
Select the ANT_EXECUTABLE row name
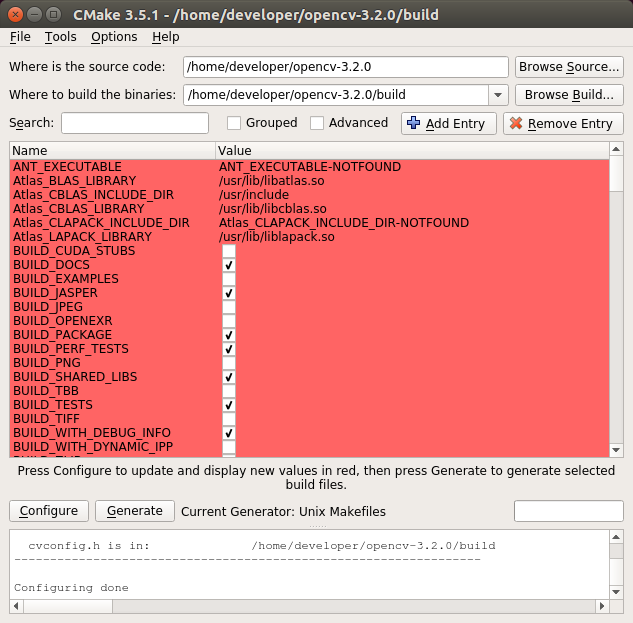pyautogui.click(x=67, y=167)
